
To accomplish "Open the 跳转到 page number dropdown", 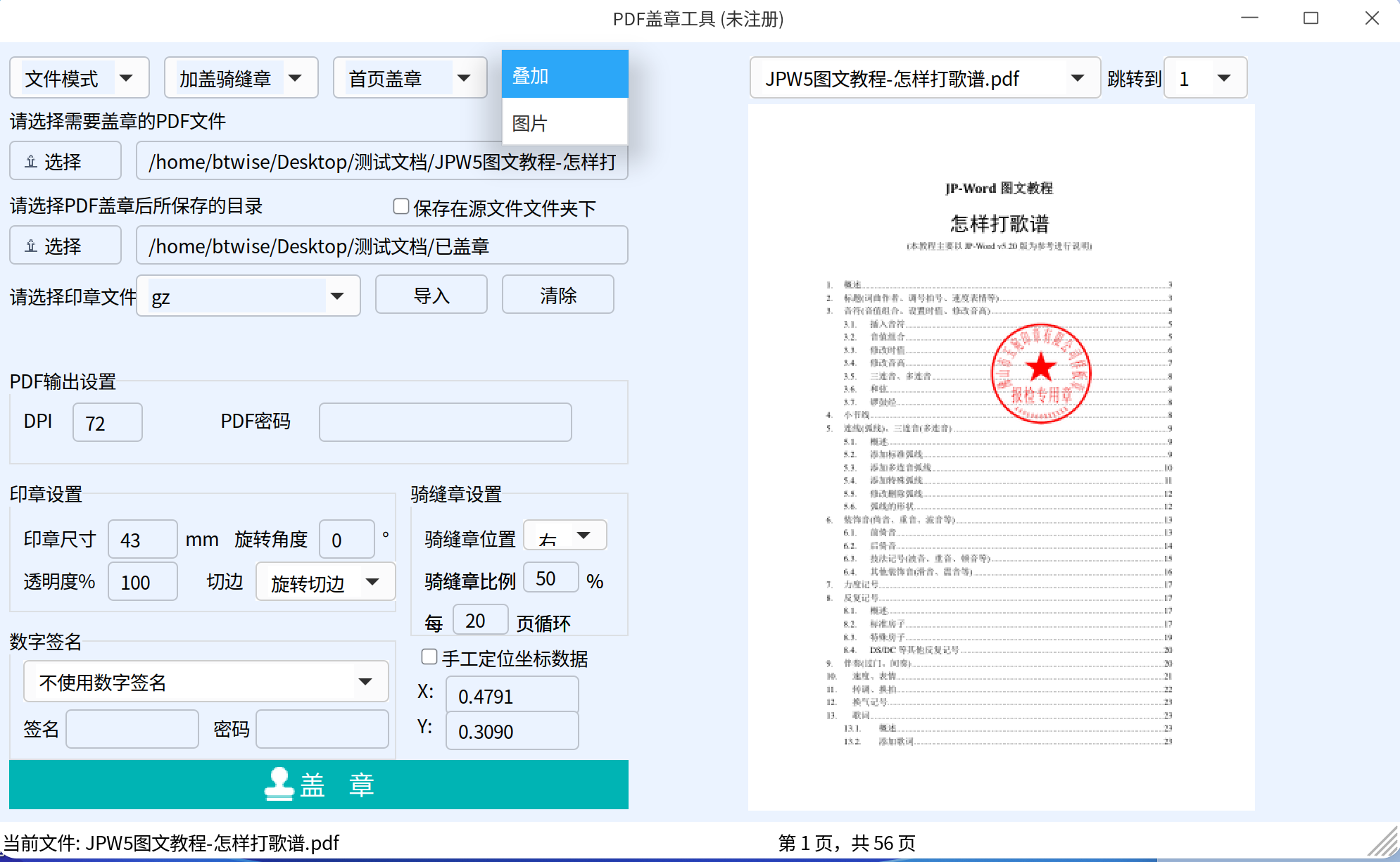I will (1206, 78).
